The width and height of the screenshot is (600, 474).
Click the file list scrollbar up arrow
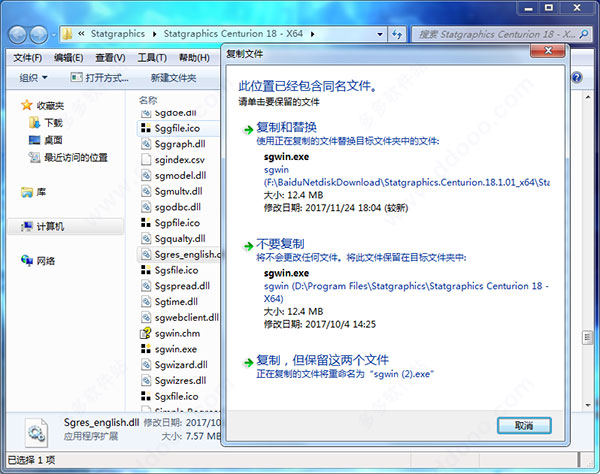click(x=588, y=98)
